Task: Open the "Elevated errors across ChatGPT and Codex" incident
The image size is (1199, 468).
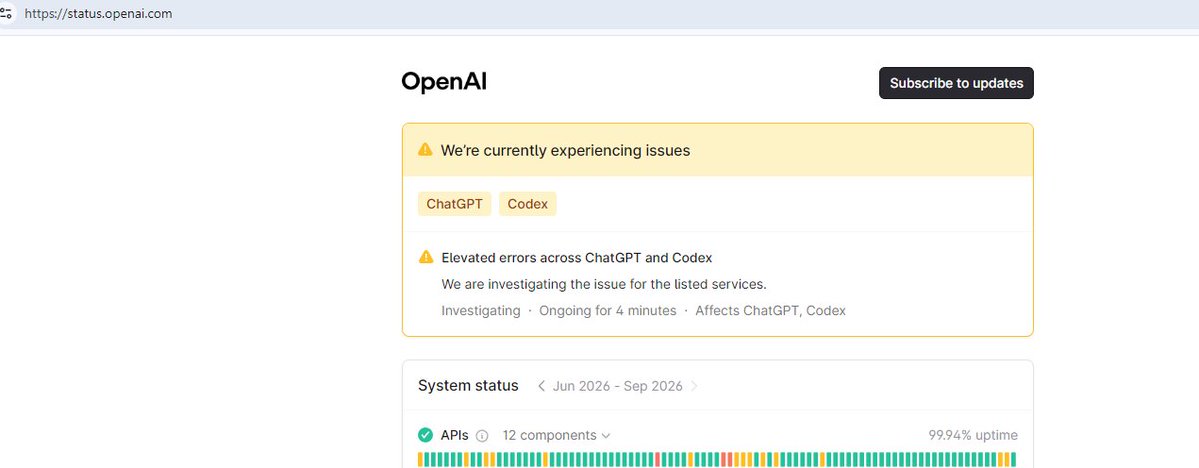Action: 577,258
